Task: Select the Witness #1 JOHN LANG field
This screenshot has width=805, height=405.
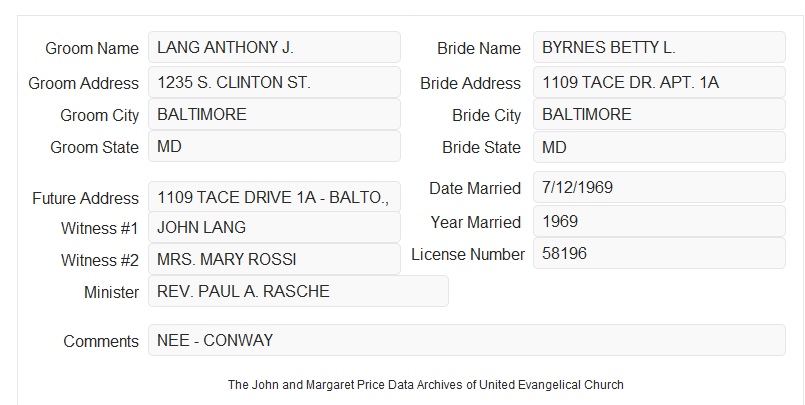Action: coord(274,227)
